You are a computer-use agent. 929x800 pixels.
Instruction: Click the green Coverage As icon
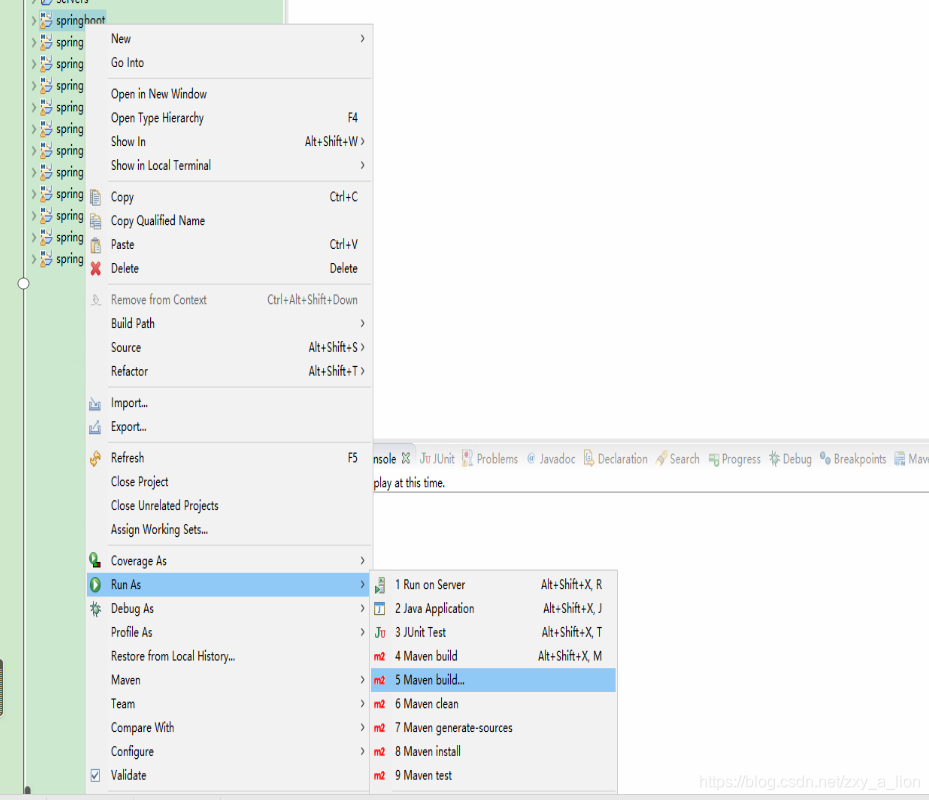click(x=95, y=560)
